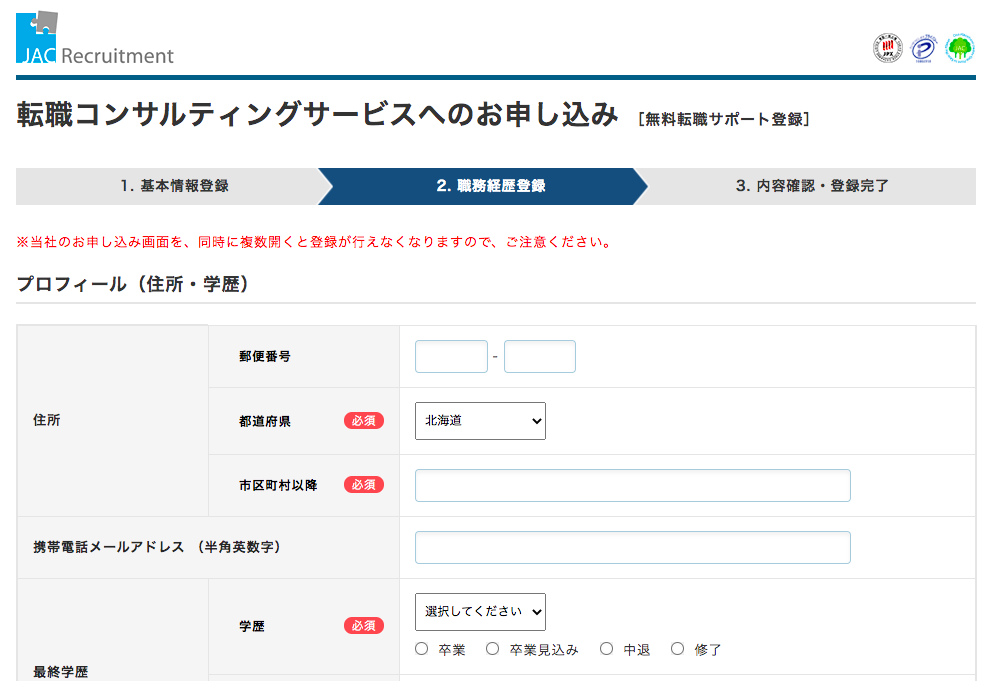The image size is (997, 681).
Task: Click the 必須 badge next to 市区町村以降
Action: tap(364, 485)
